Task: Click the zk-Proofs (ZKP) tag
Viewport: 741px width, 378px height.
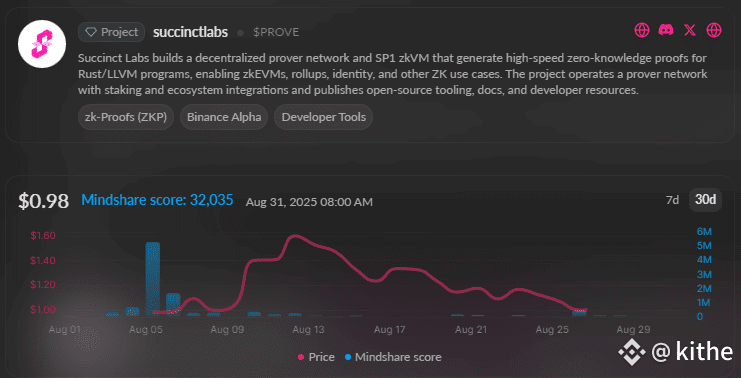Action: click(x=126, y=117)
